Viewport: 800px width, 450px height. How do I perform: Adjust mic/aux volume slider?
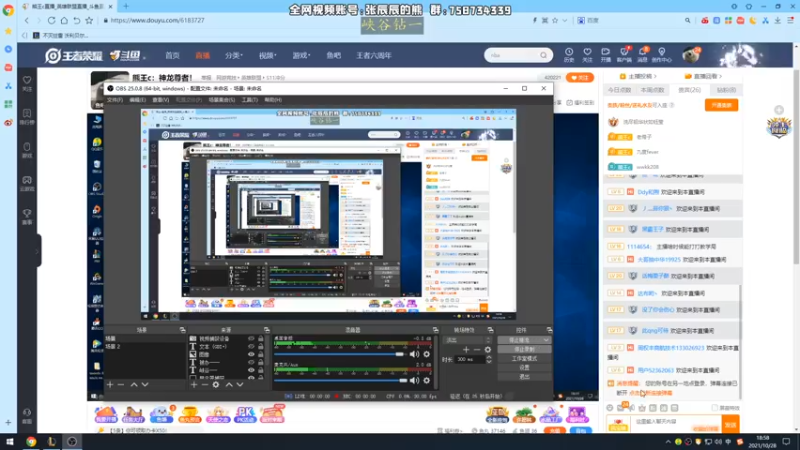click(340, 380)
